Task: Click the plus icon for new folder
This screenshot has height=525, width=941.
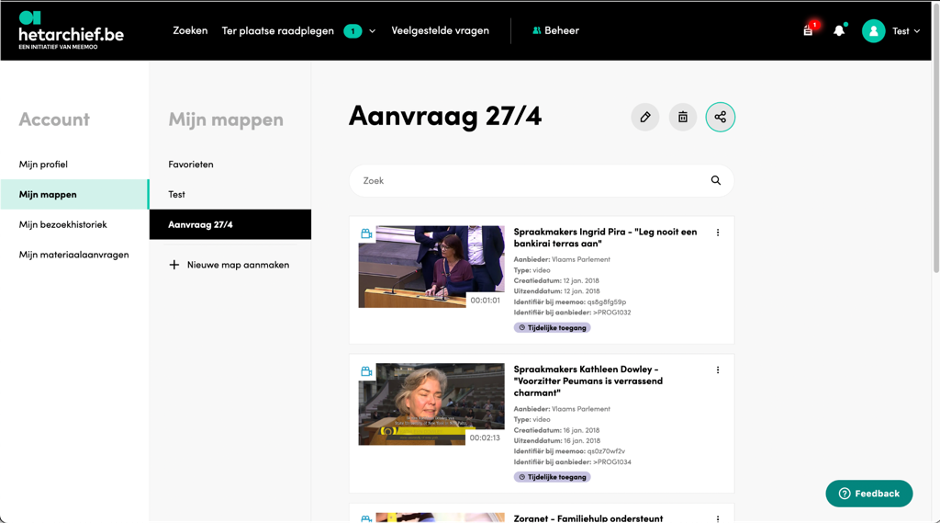Action: [x=174, y=265]
